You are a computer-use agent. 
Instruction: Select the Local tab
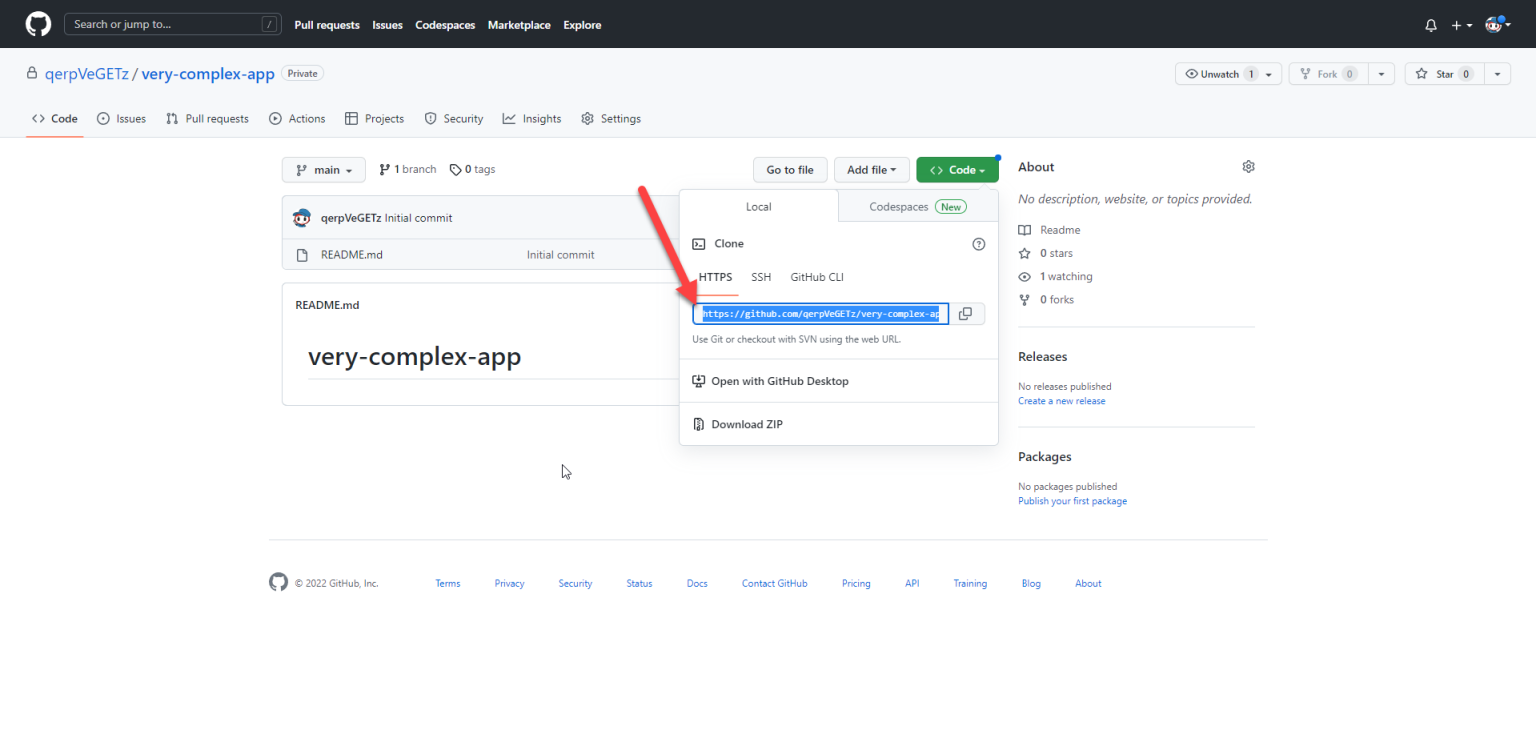point(759,207)
